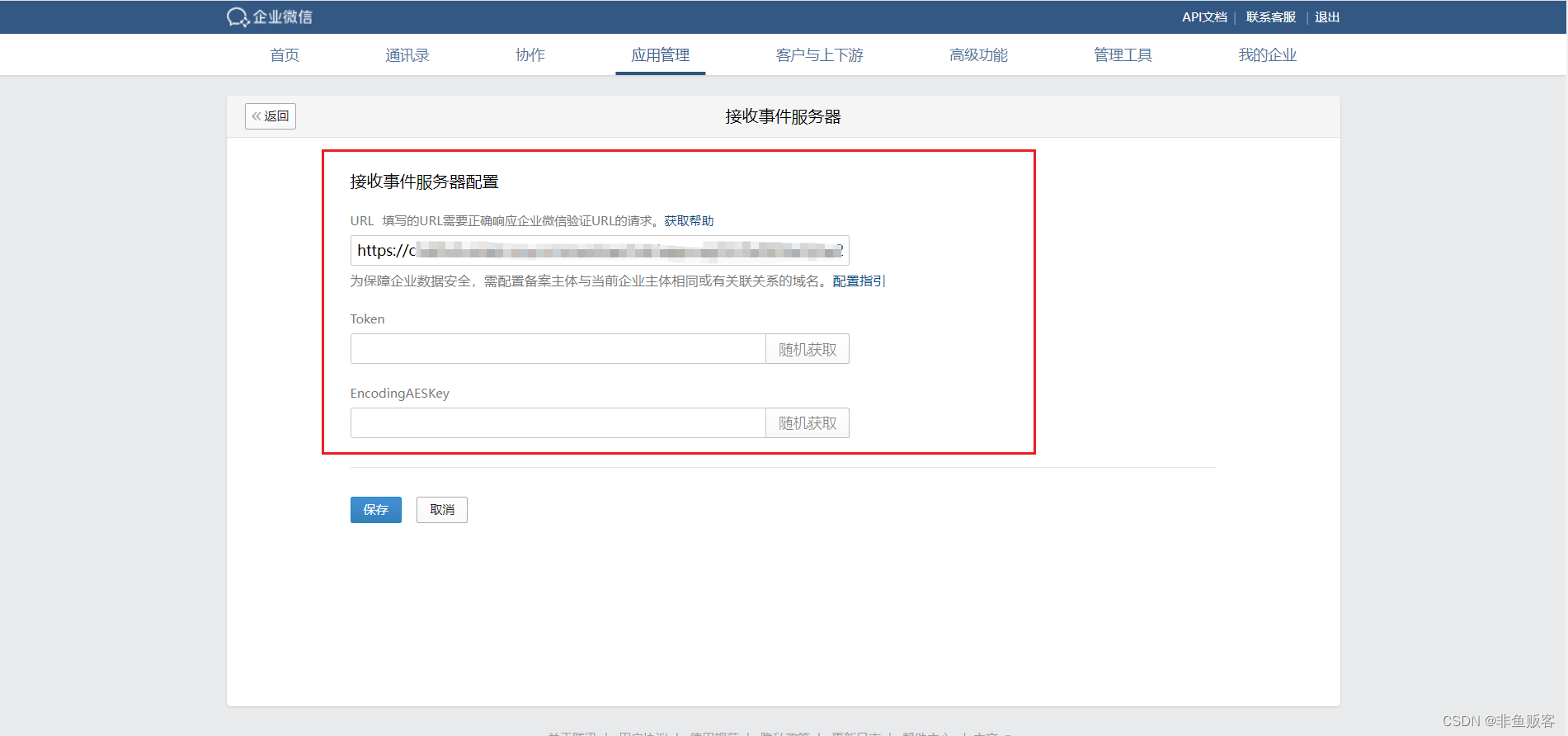This screenshot has width=1568, height=736.
Task: Open the 获取帮助 help link
Action: [x=689, y=221]
